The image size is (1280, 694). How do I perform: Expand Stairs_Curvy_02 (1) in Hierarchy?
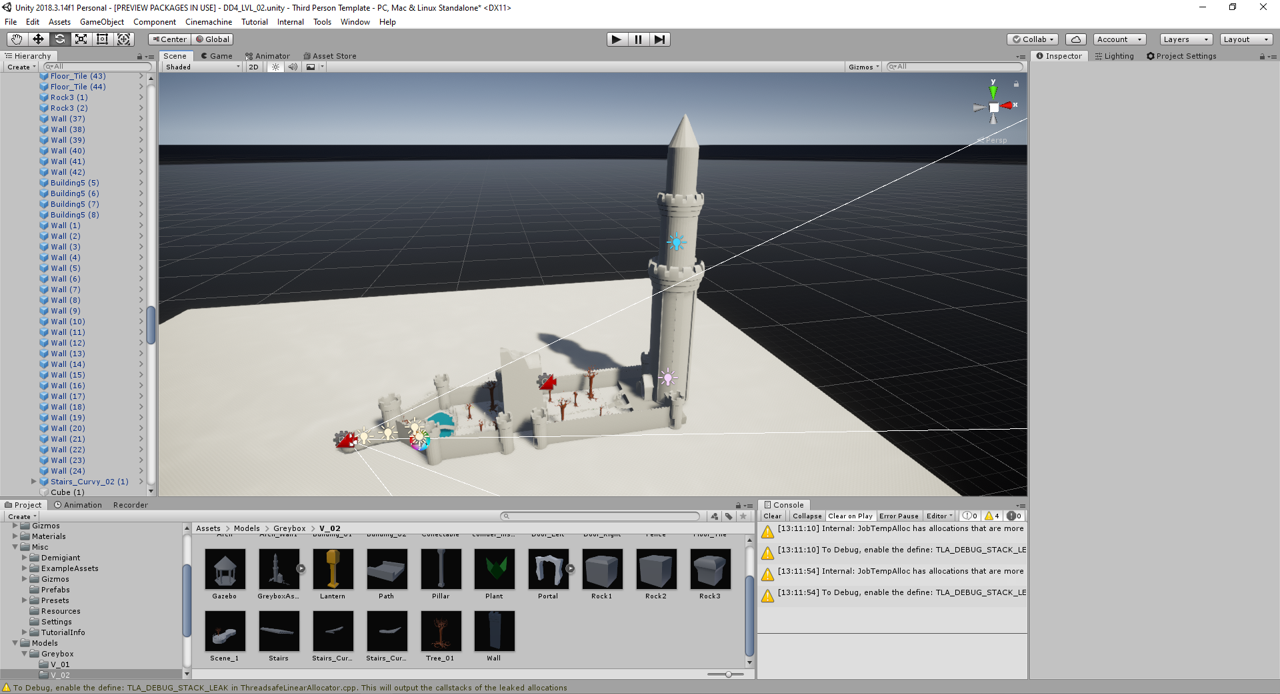point(34,482)
